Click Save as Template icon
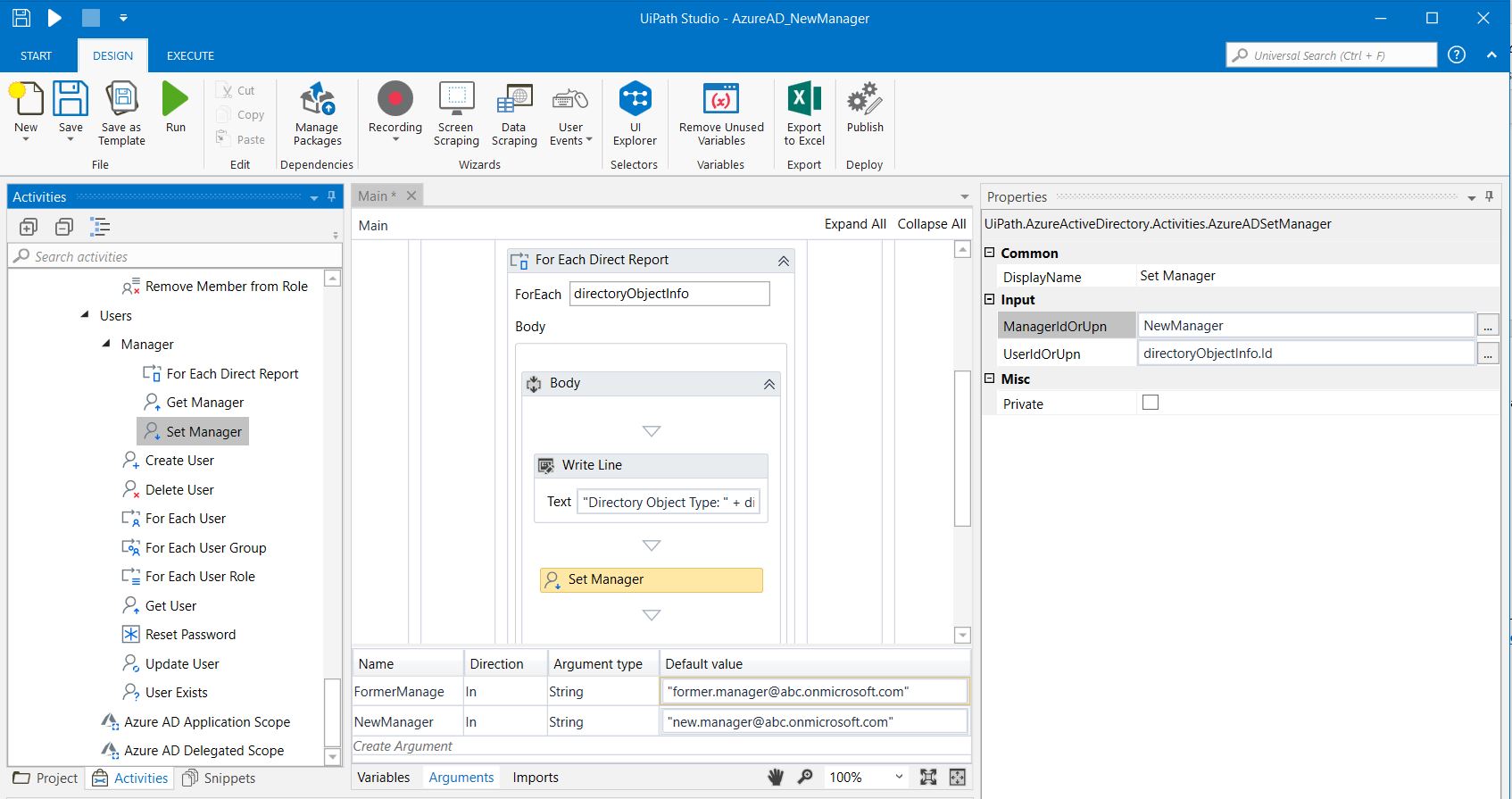This screenshot has height=799, width=1512. tap(121, 99)
